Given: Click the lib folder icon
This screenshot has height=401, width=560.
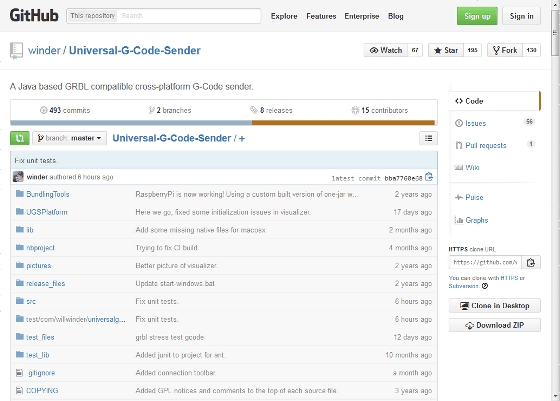Looking at the screenshot, I should 20,229.
